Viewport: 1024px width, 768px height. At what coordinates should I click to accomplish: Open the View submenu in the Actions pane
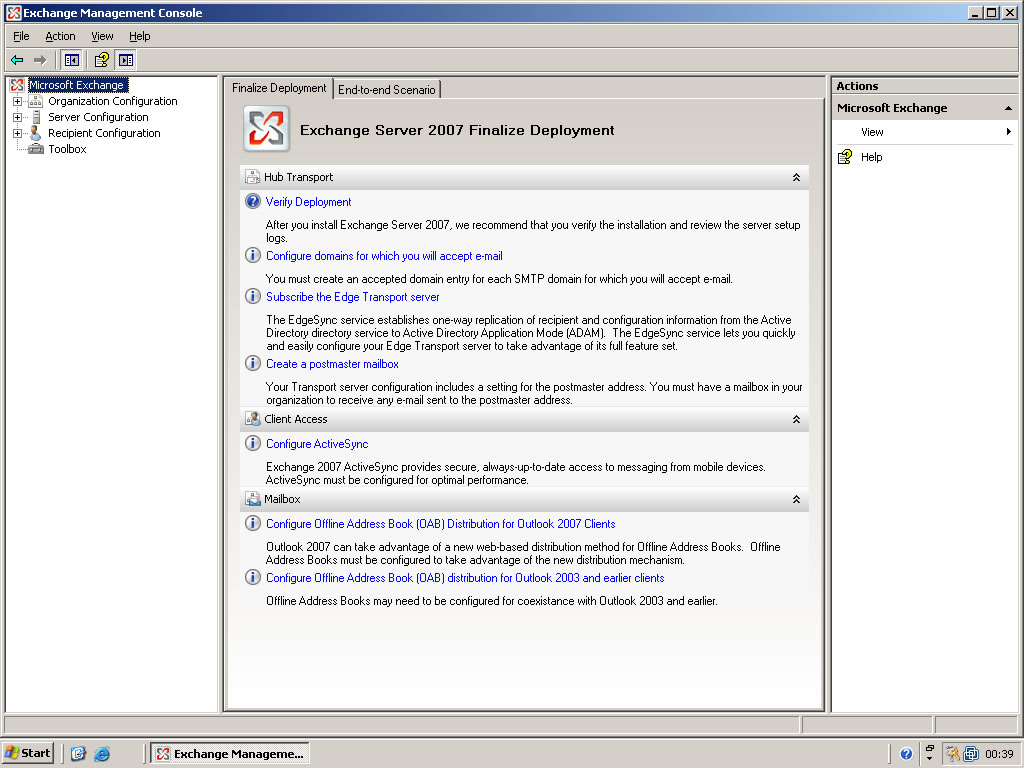pyautogui.click(x=872, y=132)
